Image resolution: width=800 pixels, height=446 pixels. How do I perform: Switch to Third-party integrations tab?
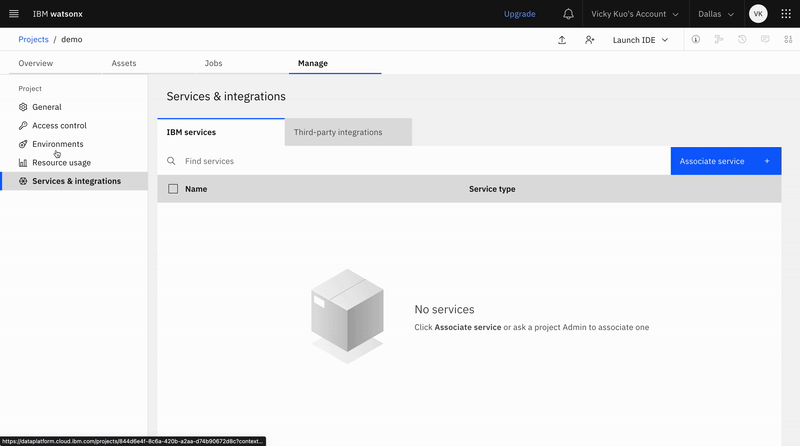click(338, 132)
